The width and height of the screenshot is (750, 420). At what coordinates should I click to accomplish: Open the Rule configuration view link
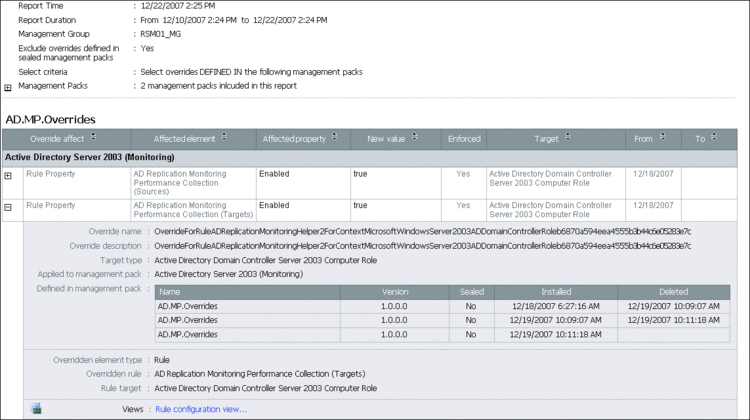click(200, 409)
